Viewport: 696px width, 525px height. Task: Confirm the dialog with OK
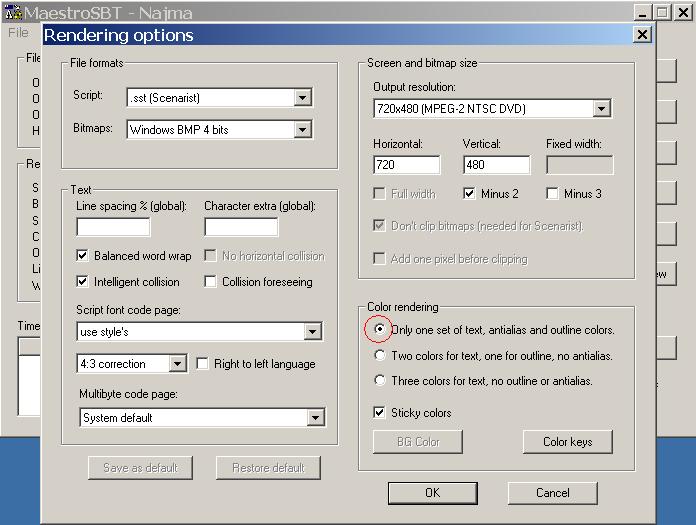click(x=432, y=492)
